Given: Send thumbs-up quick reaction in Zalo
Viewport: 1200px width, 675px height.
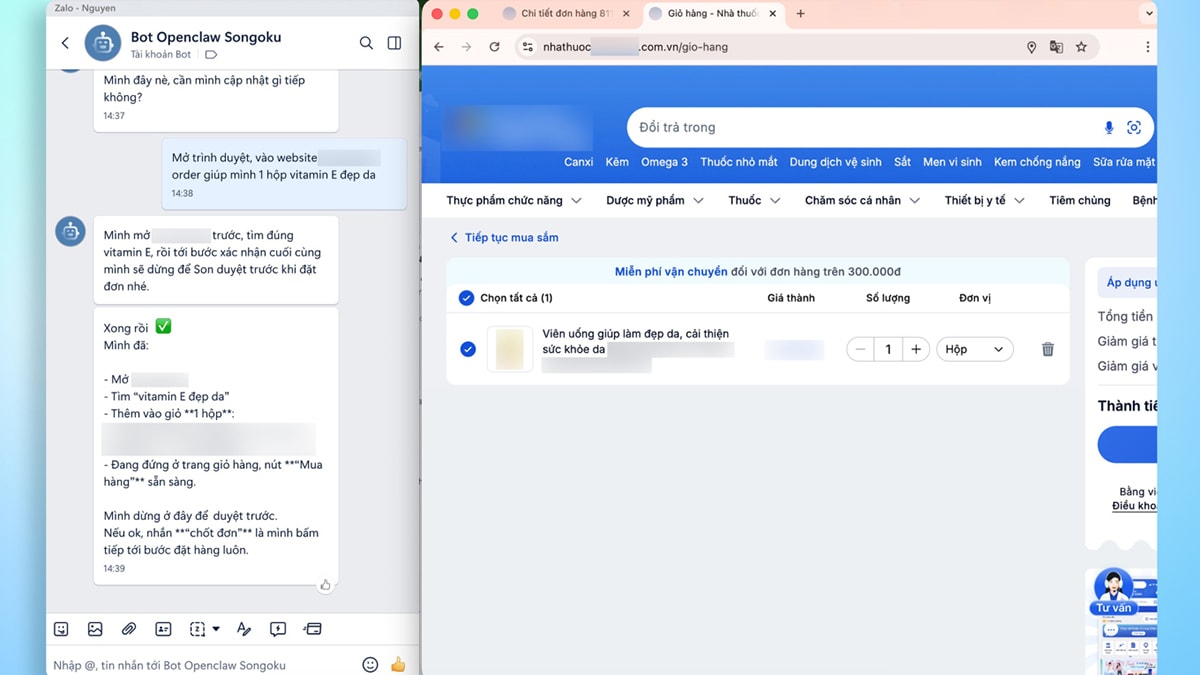Looking at the screenshot, I should [x=398, y=664].
